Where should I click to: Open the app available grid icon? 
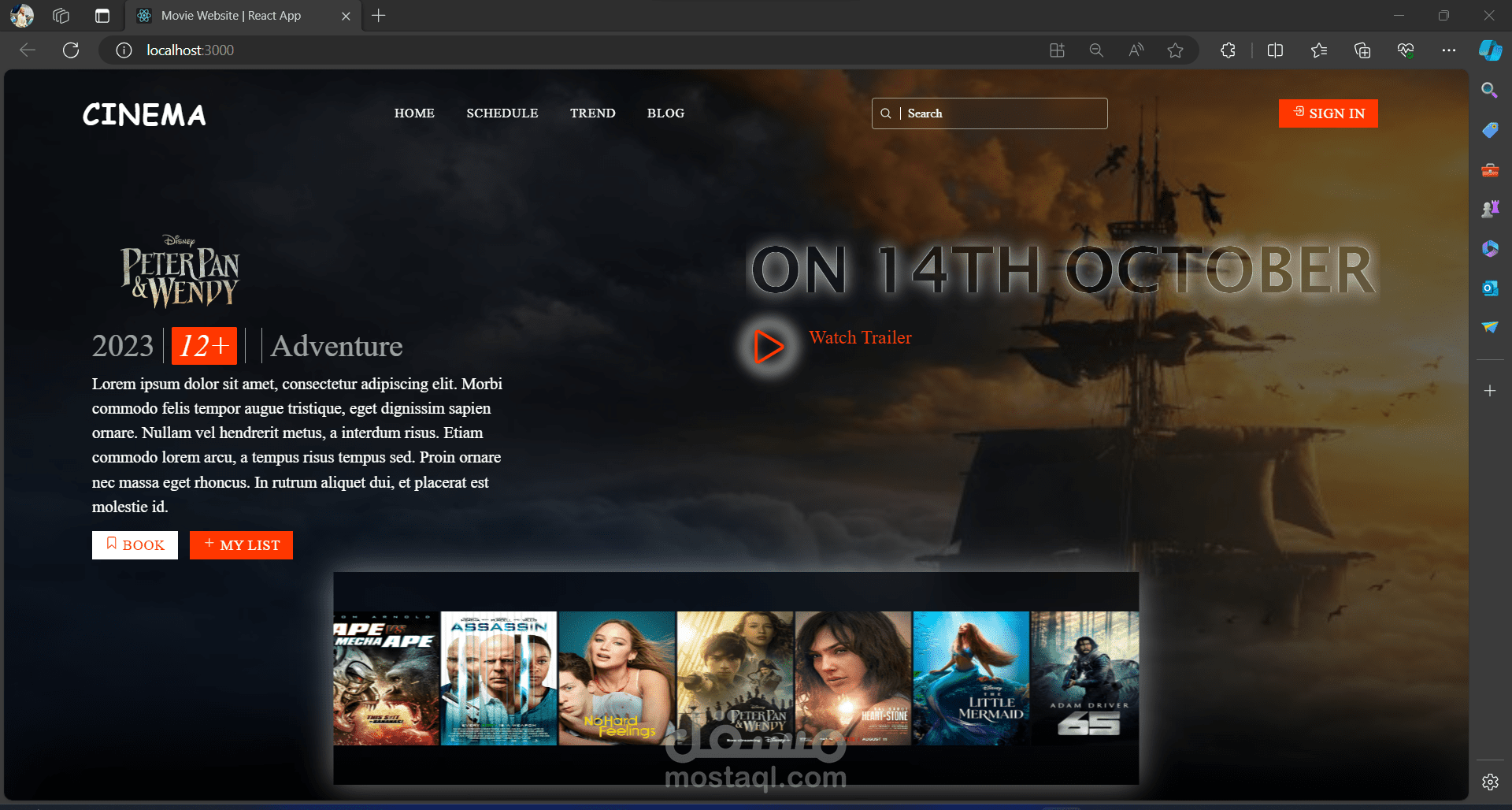click(1057, 50)
